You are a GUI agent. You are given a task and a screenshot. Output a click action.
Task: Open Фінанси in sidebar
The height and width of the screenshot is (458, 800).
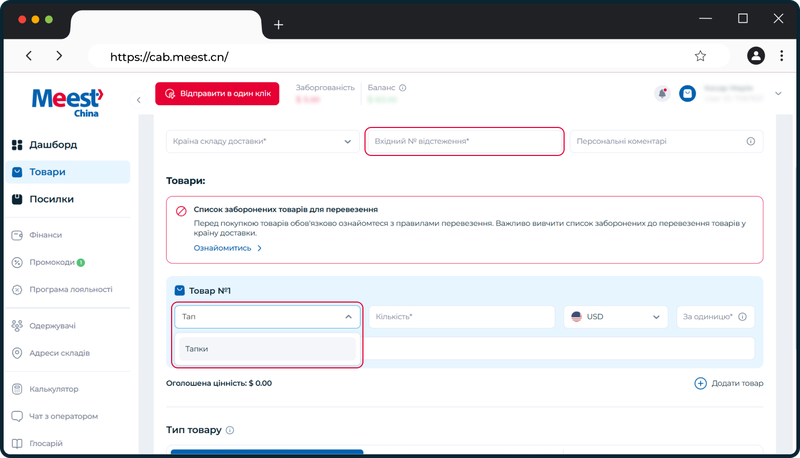tap(45, 235)
